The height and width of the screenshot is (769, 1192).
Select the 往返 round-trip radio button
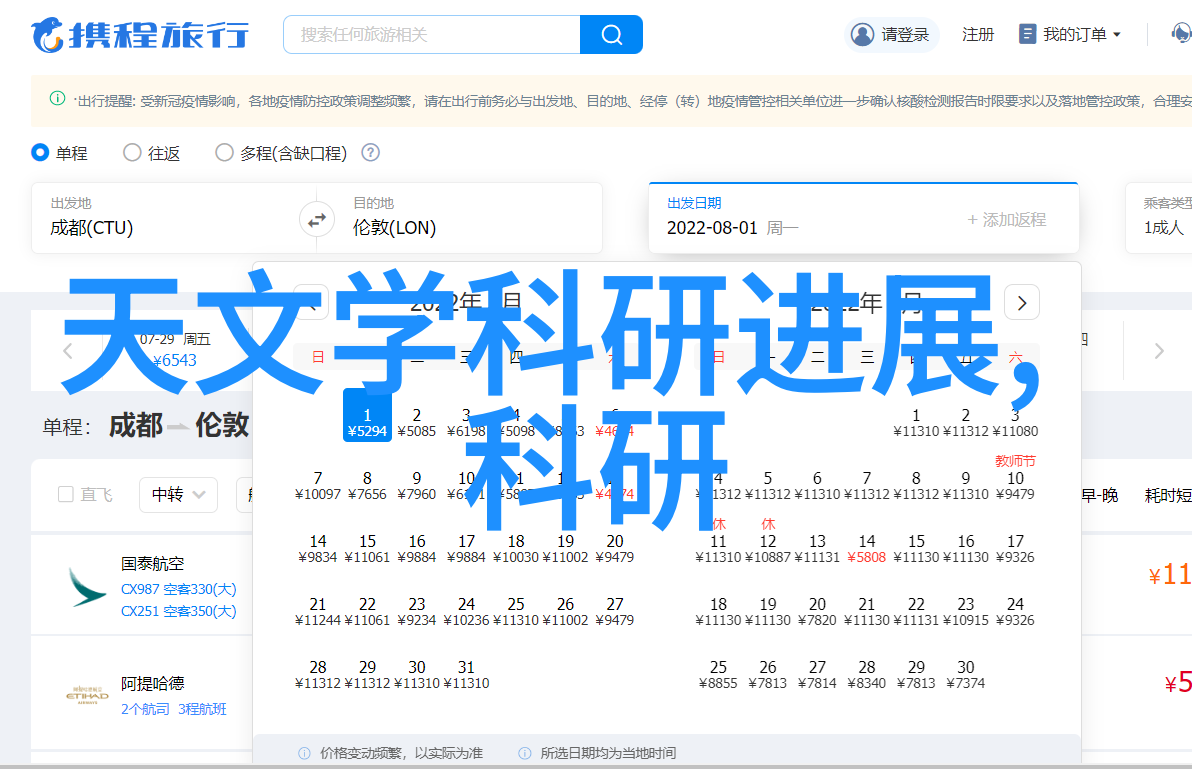132,153
